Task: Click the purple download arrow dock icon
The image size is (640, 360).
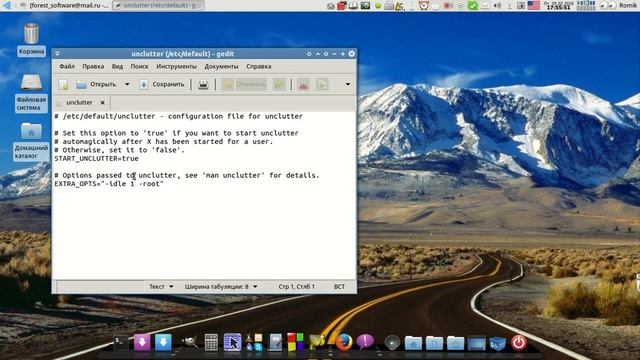Action: [142, 342]
